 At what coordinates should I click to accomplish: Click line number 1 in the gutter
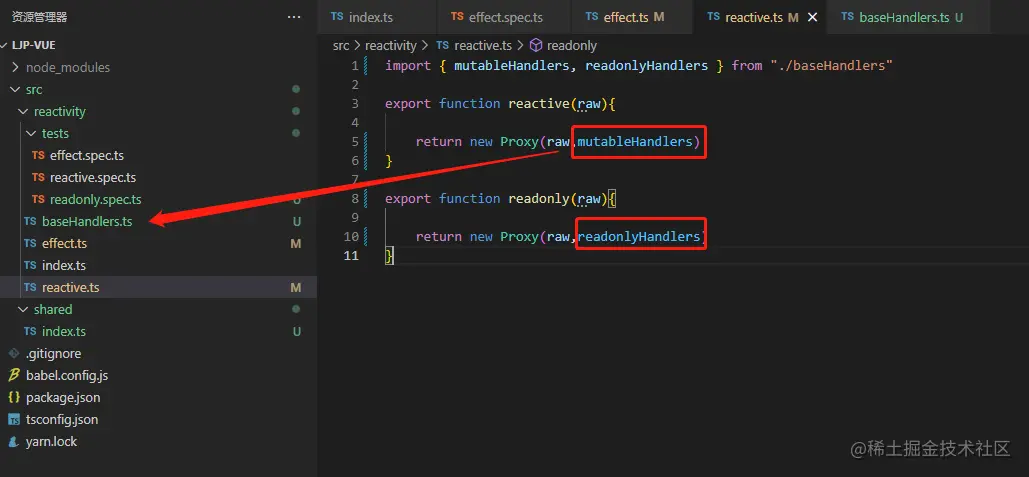pyautogui.click(x=355, y=66)
